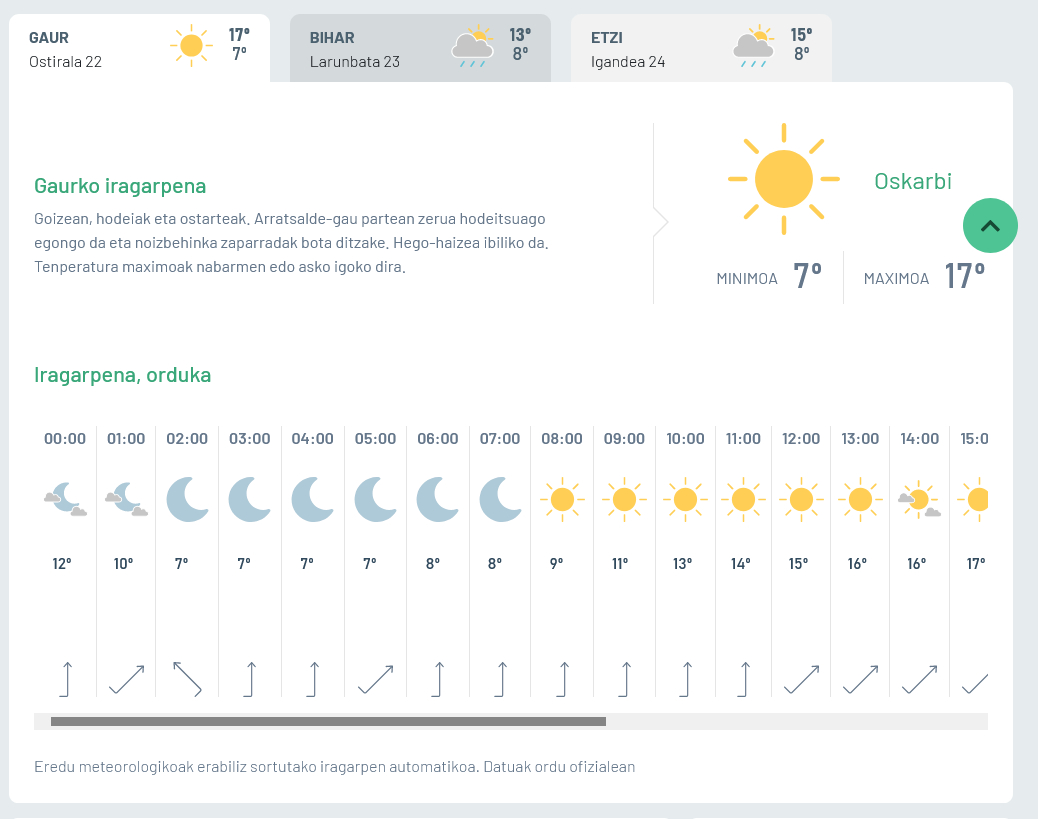Click the MAXIMOA 17° temperature value
1038x819 pixels.
point(964,276)
